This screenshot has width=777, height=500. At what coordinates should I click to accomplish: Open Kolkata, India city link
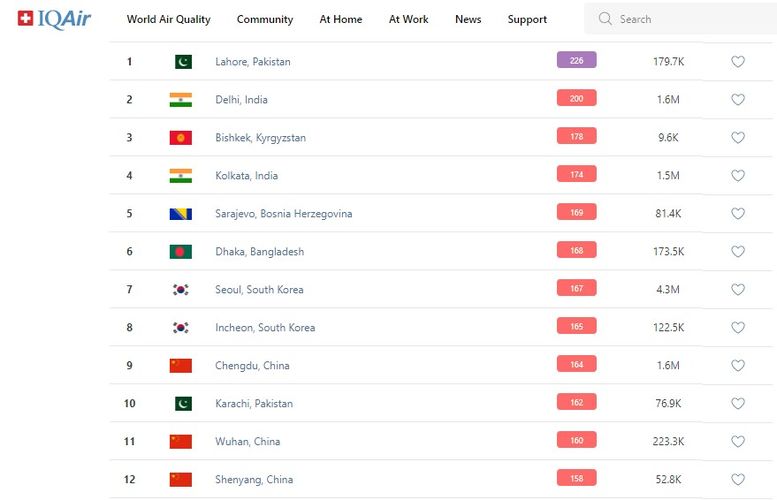click(246, 176)
